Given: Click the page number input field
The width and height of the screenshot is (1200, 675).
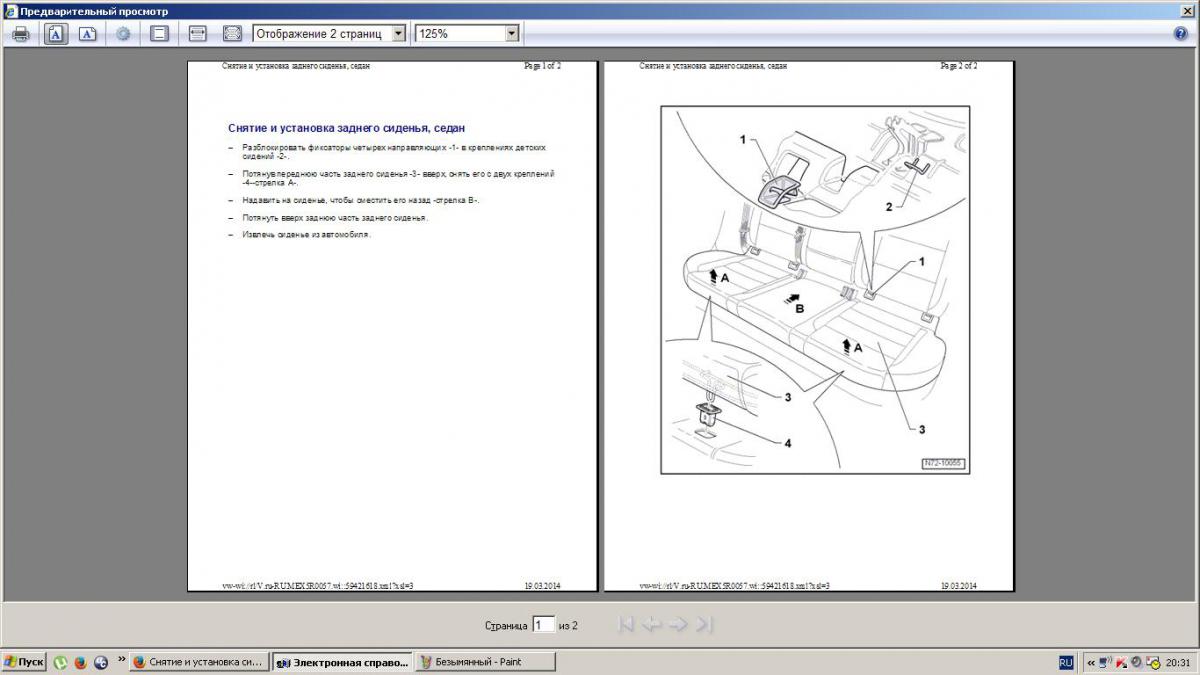Looking at the screenshot, I should pos(543,625).
